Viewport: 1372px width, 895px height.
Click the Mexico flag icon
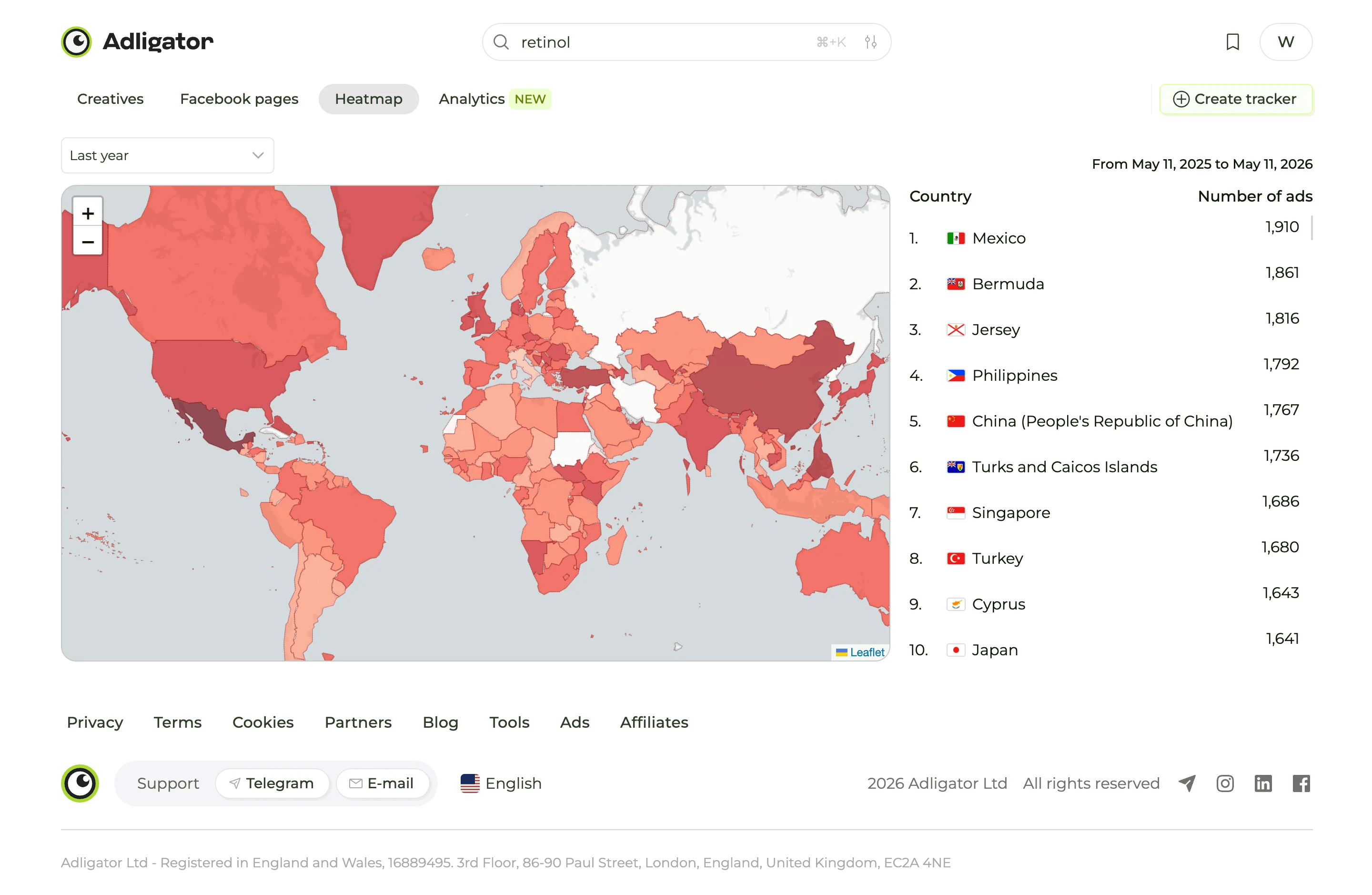pos(955,238)
